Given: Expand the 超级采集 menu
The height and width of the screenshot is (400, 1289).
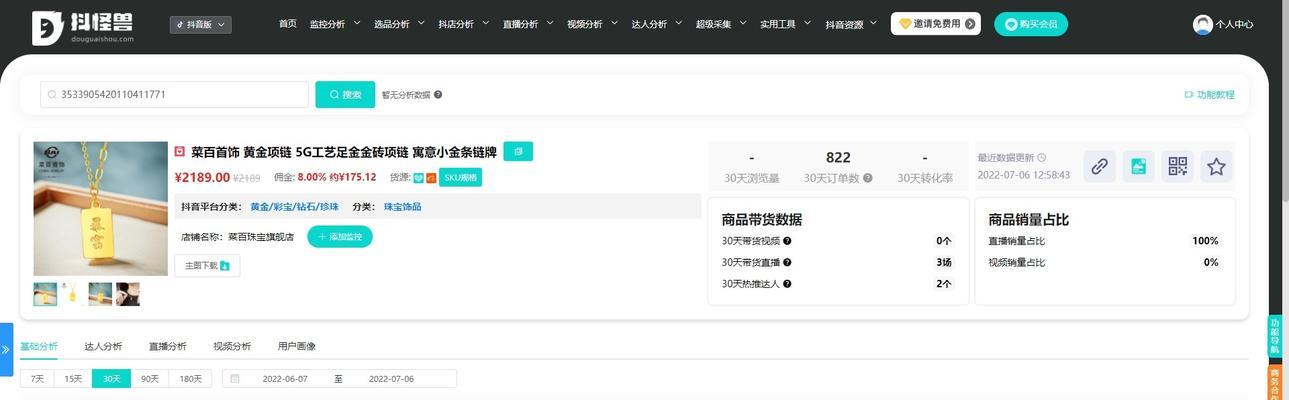Looking at the screenshot, I should click(x=721, y=24).
